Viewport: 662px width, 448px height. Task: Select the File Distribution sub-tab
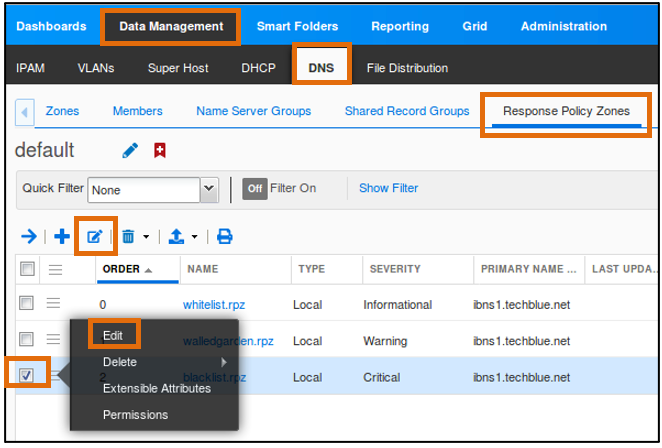point(407,68)
